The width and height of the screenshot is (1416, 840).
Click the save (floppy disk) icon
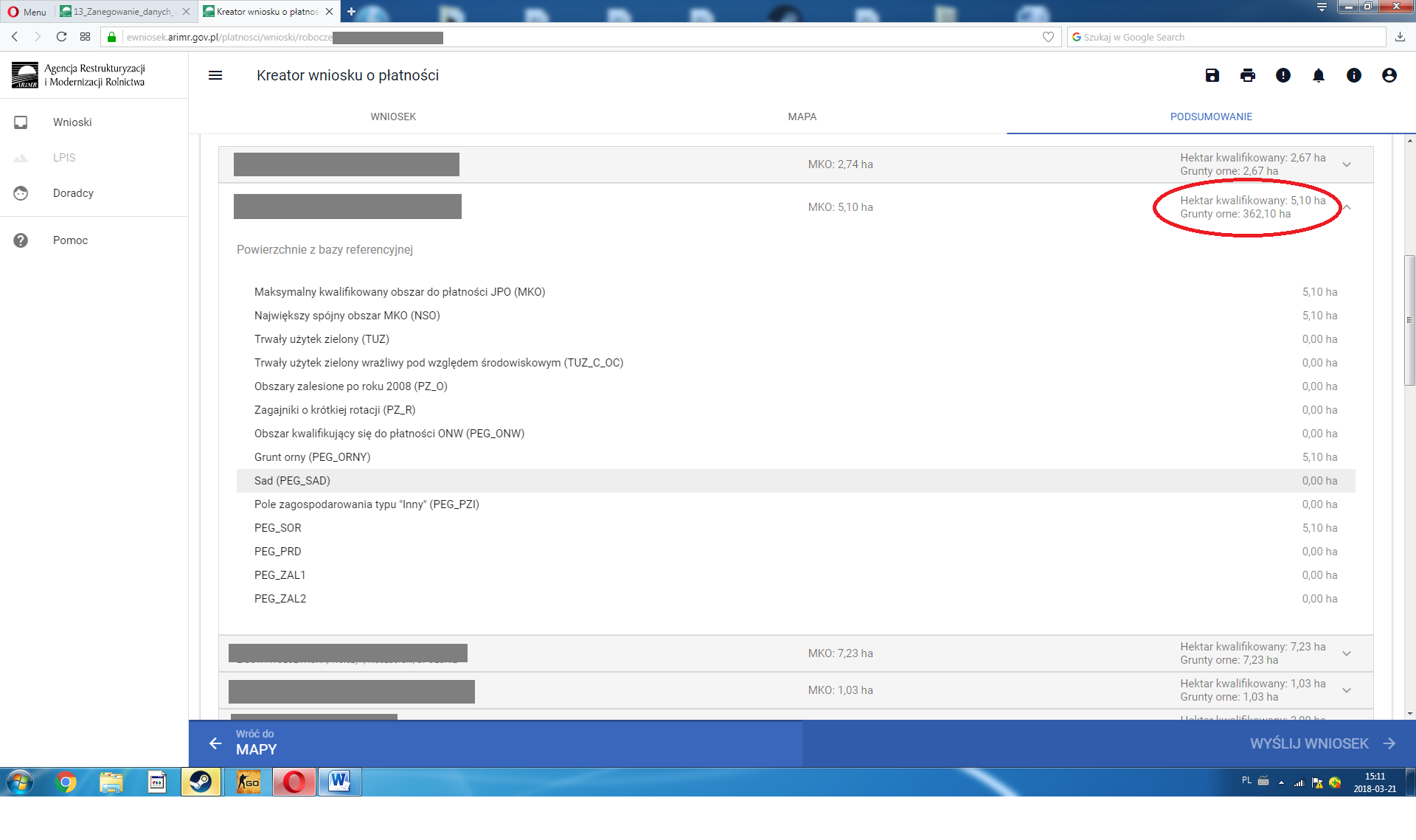click(1212, 75)
